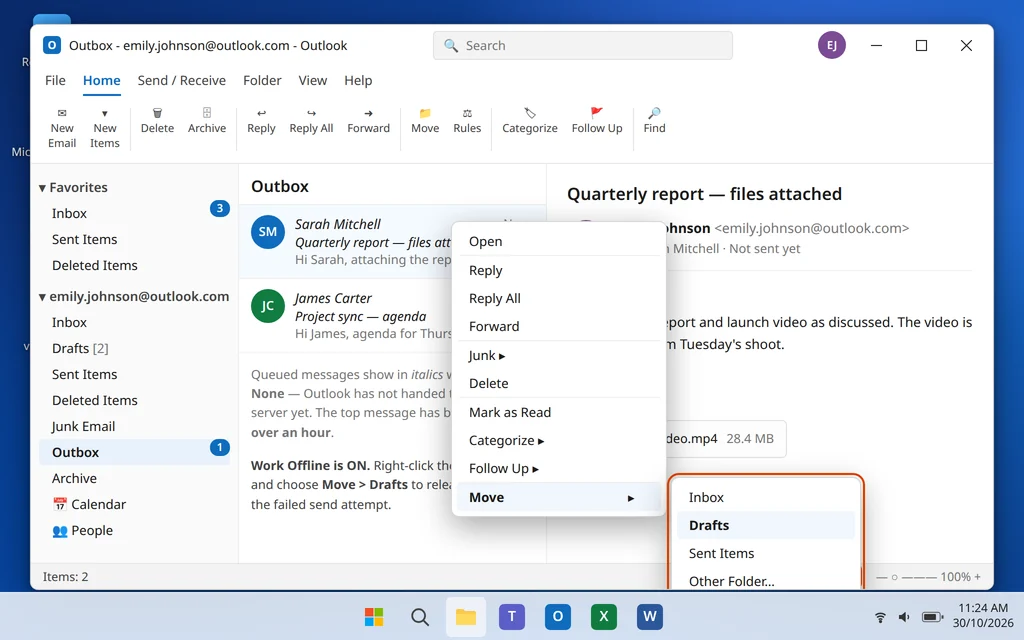
Task: Choose Delete in the context menu
Action: 558,383
